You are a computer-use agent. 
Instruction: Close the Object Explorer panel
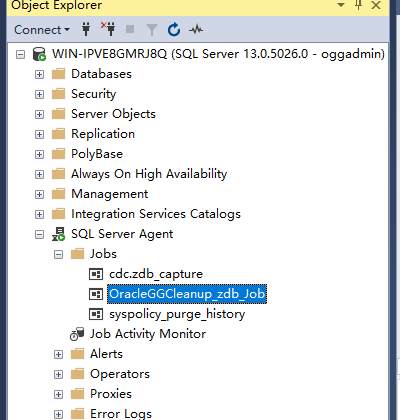(376, 5)
